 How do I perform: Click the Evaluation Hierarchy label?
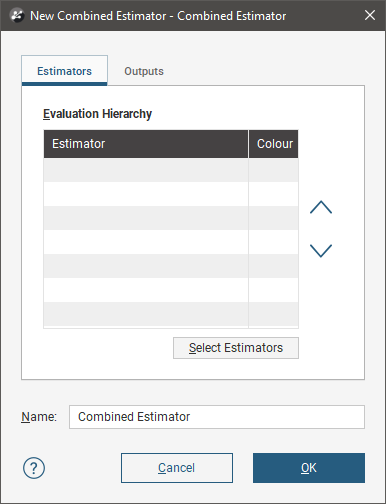(97, 114)
